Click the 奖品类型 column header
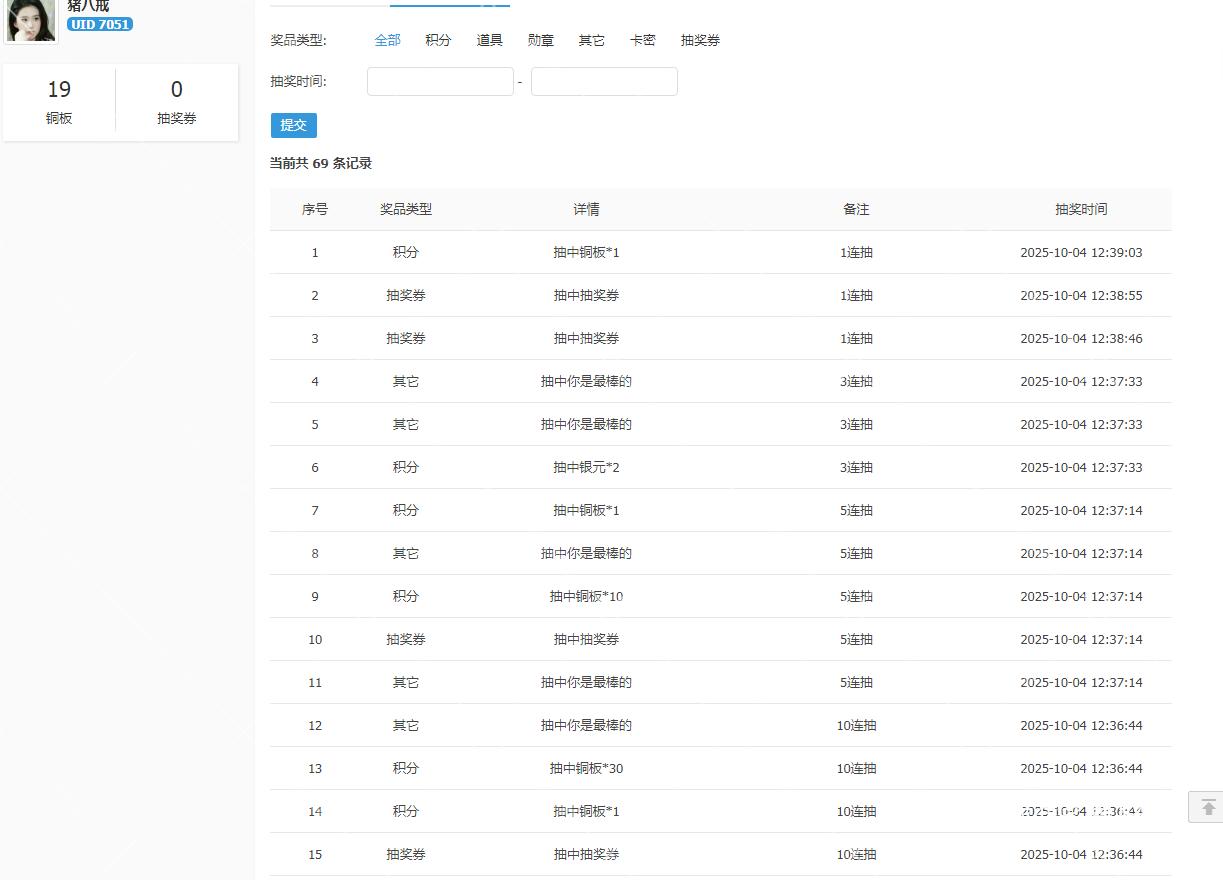The width and height of the screenshot is (1223, 880). coord(406,210)
